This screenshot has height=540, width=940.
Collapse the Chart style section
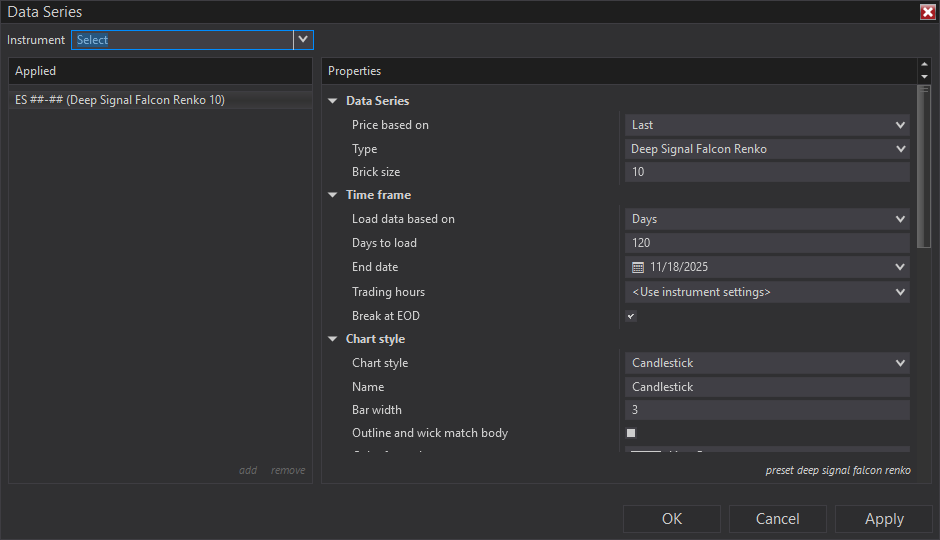coord(333,339)
